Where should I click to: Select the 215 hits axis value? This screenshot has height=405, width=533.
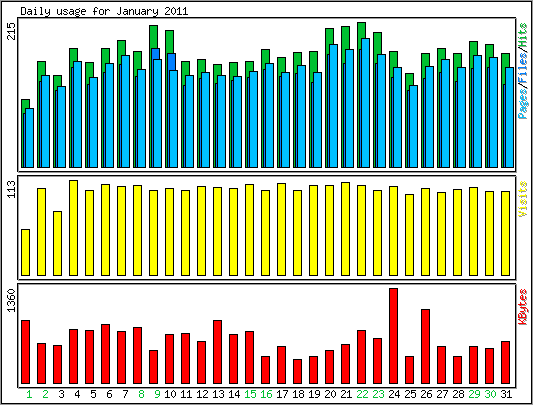pyautogui.click(x=12, y=31)
